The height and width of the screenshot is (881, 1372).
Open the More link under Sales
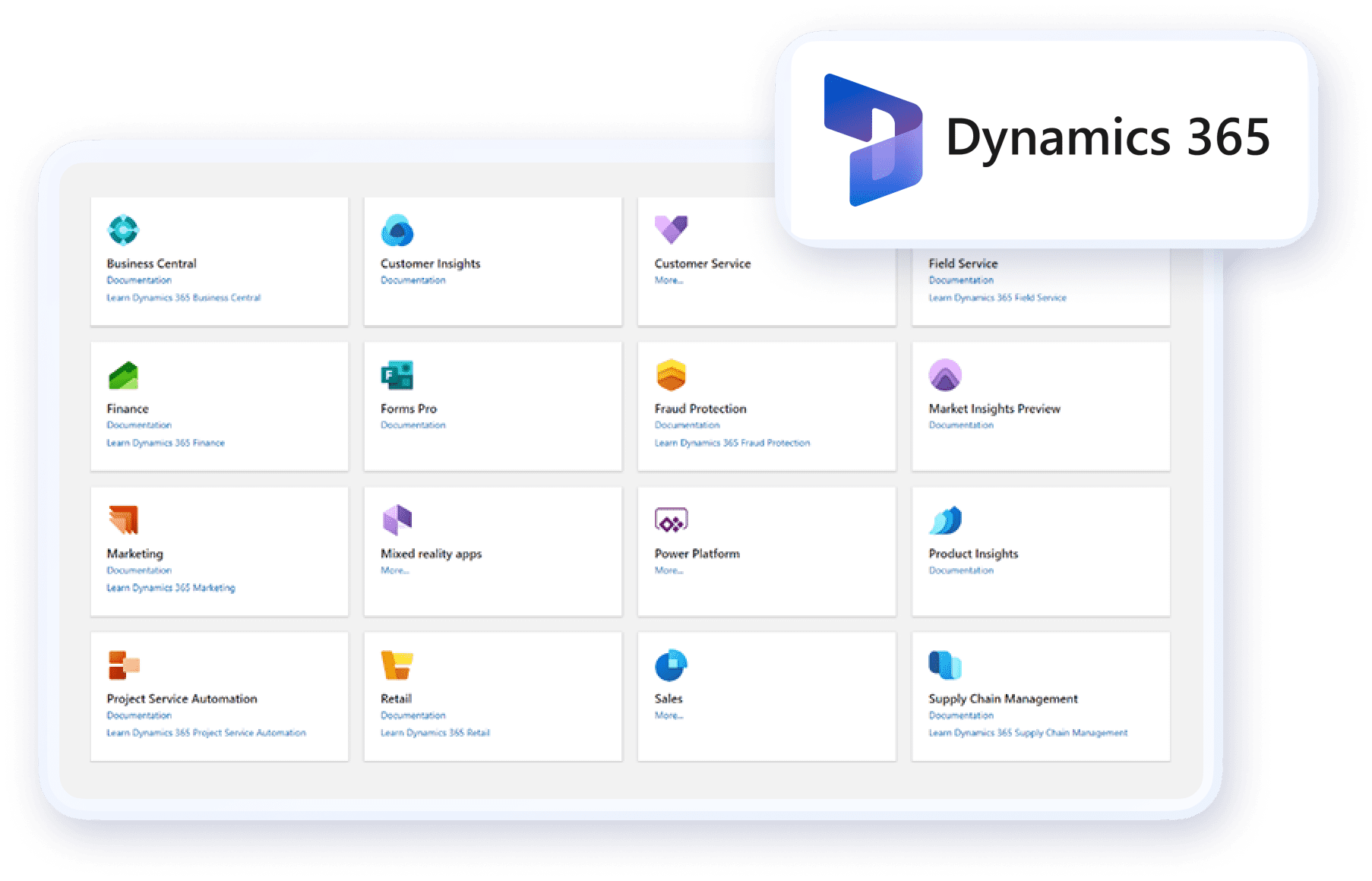tap(669, 715)
